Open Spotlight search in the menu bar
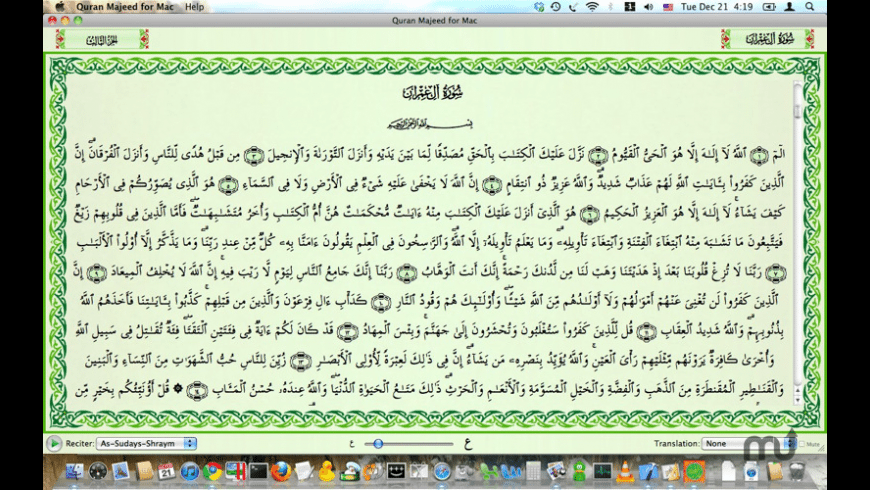The height and width of the screenshot is (490, 870). (x=810, y=7)
